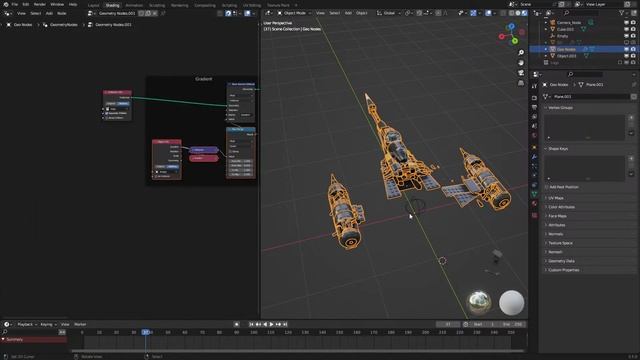Open the Scene properties tab
This screenshot has height=360, width=640.
(x=534, y=126)
